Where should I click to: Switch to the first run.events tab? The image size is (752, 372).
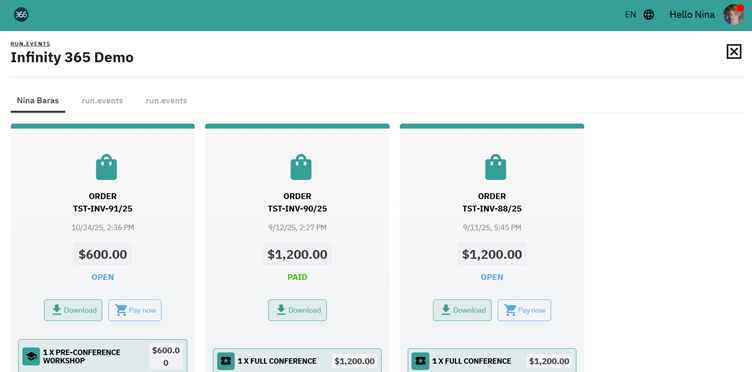[102, 101]
